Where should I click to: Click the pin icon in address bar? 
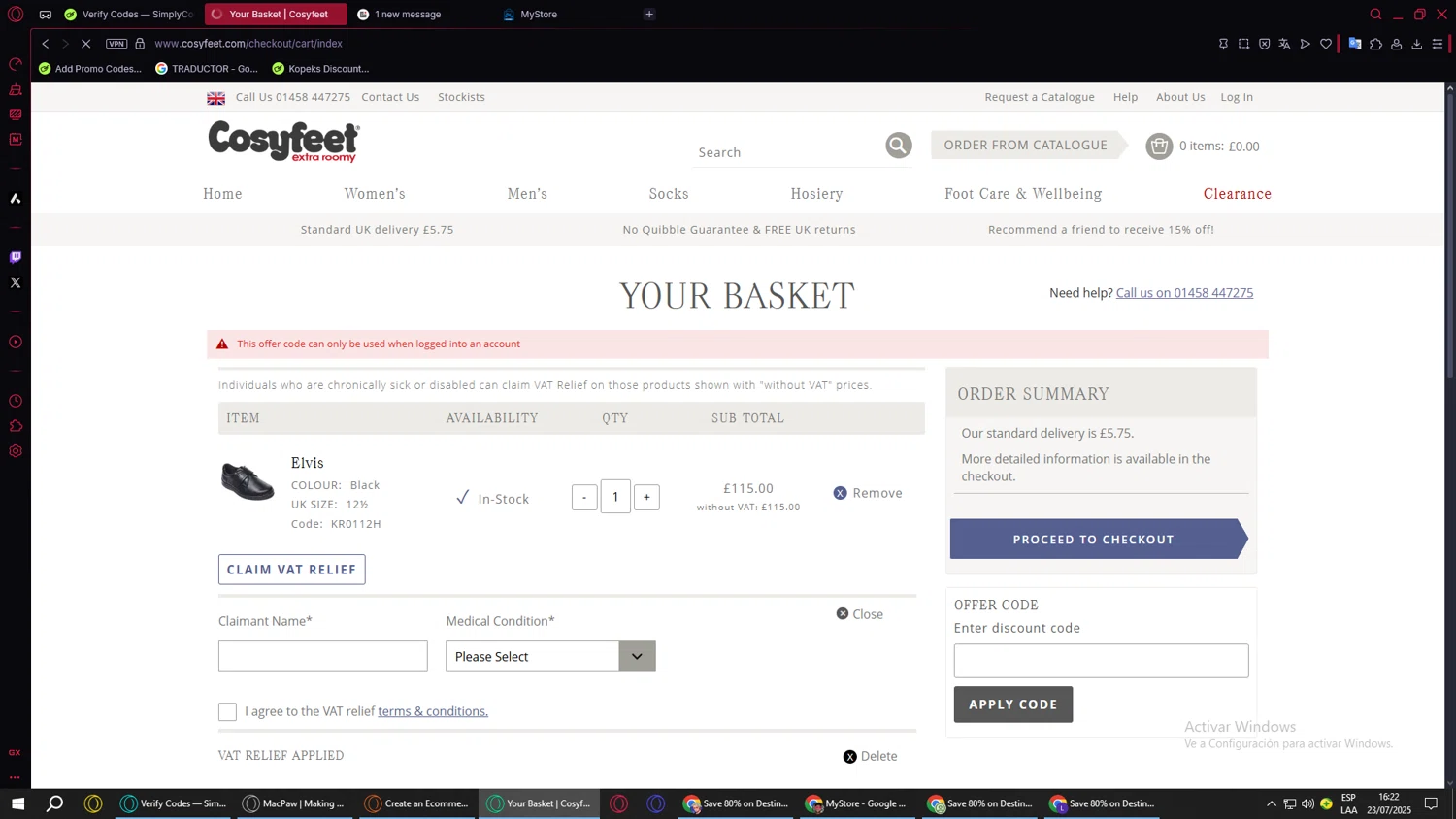(x=1223, y=44)
